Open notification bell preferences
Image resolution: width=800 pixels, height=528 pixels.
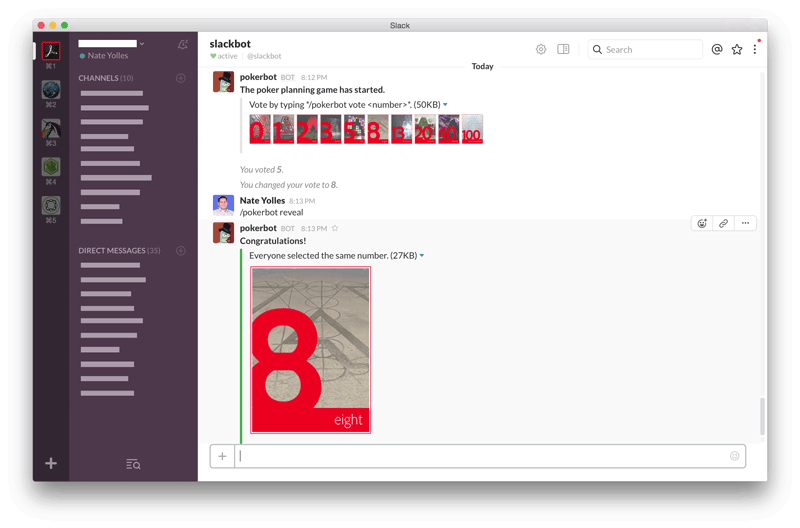tap(183, 45)
